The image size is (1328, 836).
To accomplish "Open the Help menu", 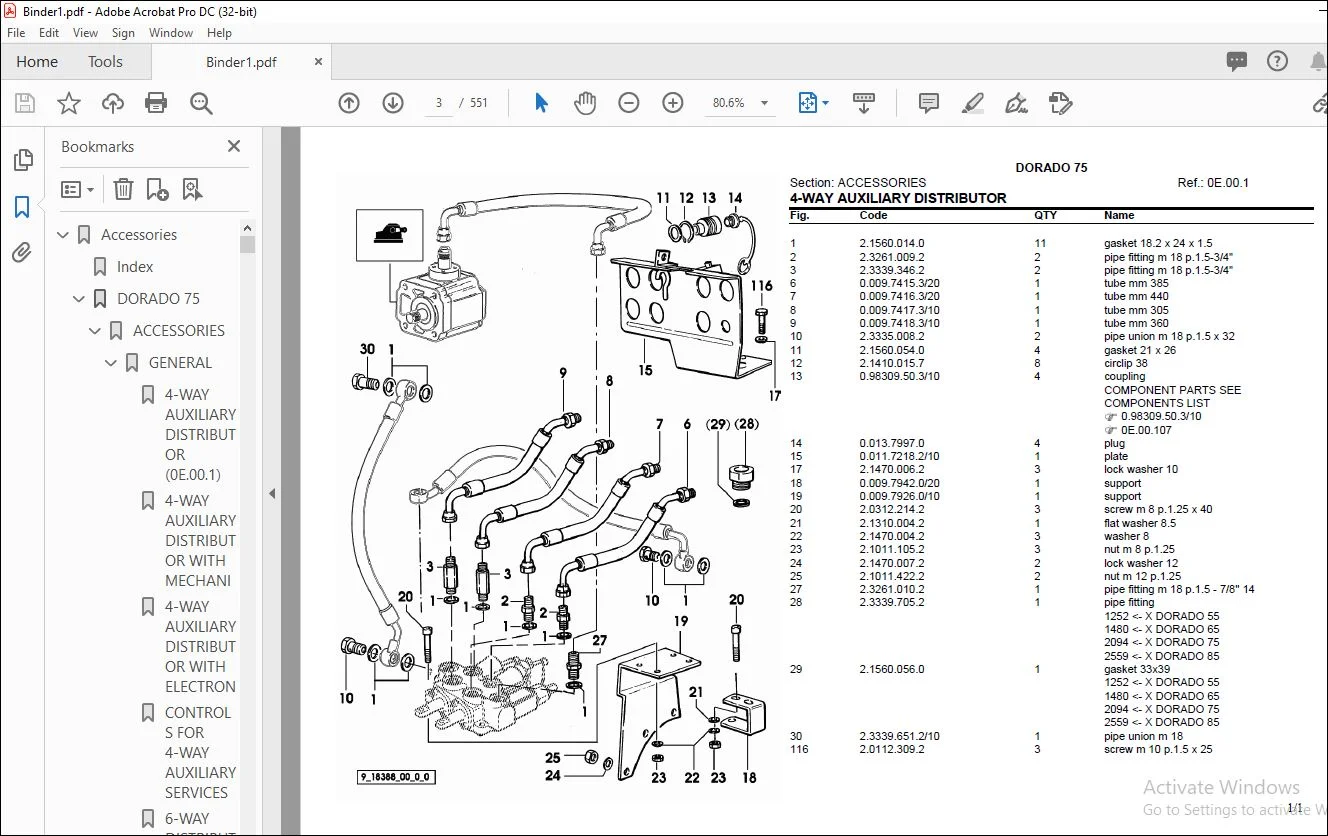I will click(x=219, y=33).
